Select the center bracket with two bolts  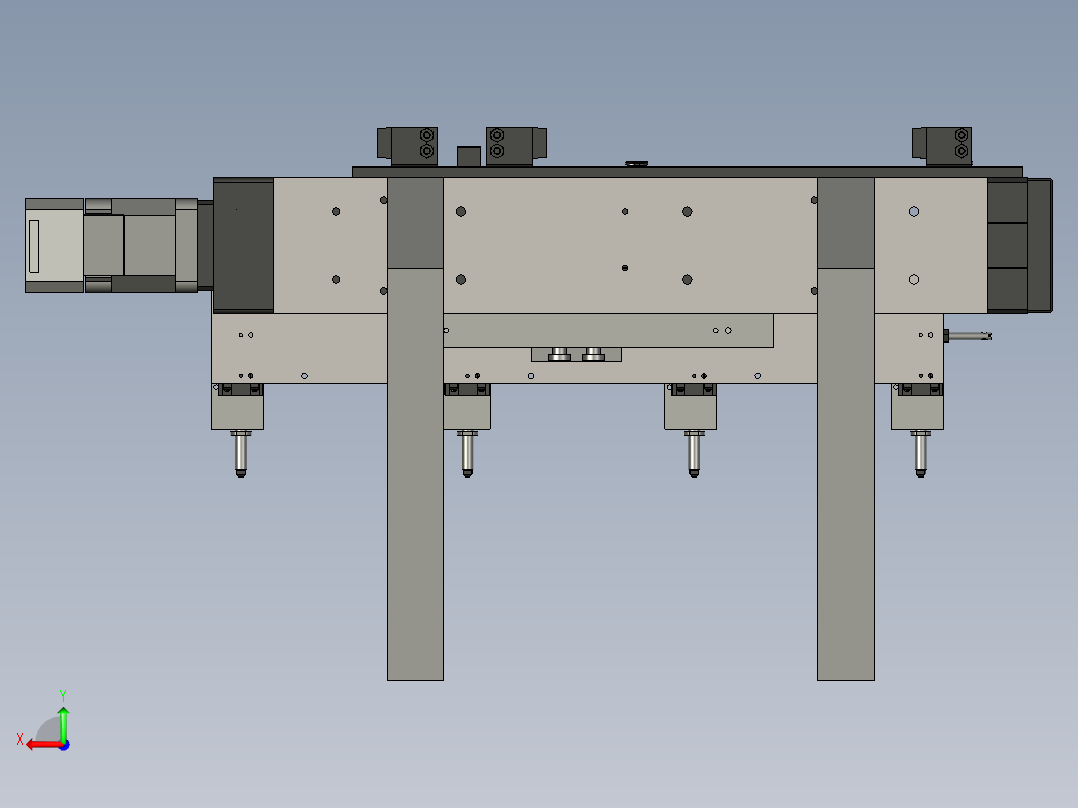point(576,354)
